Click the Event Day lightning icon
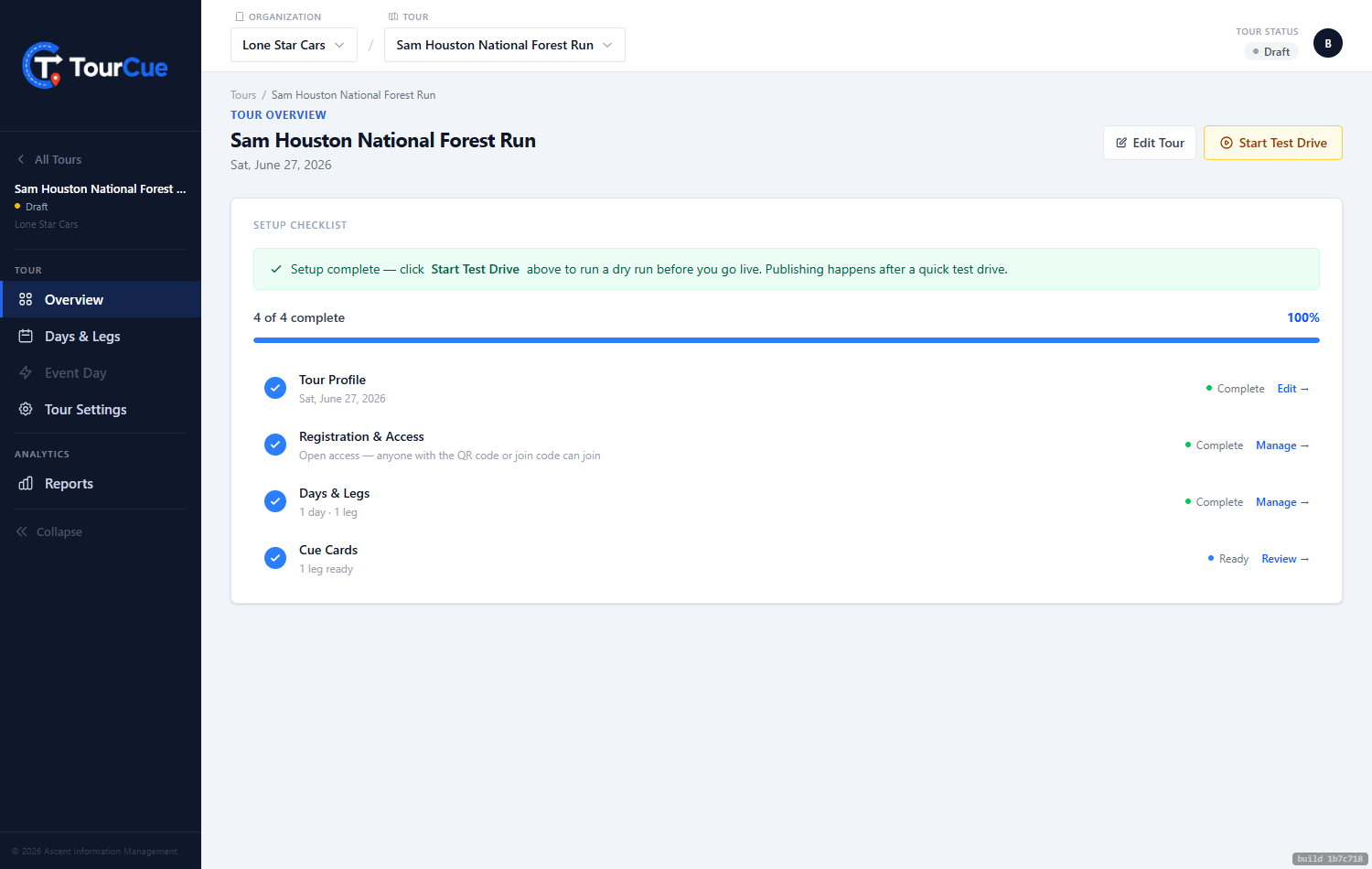 (x=26, y=372)
